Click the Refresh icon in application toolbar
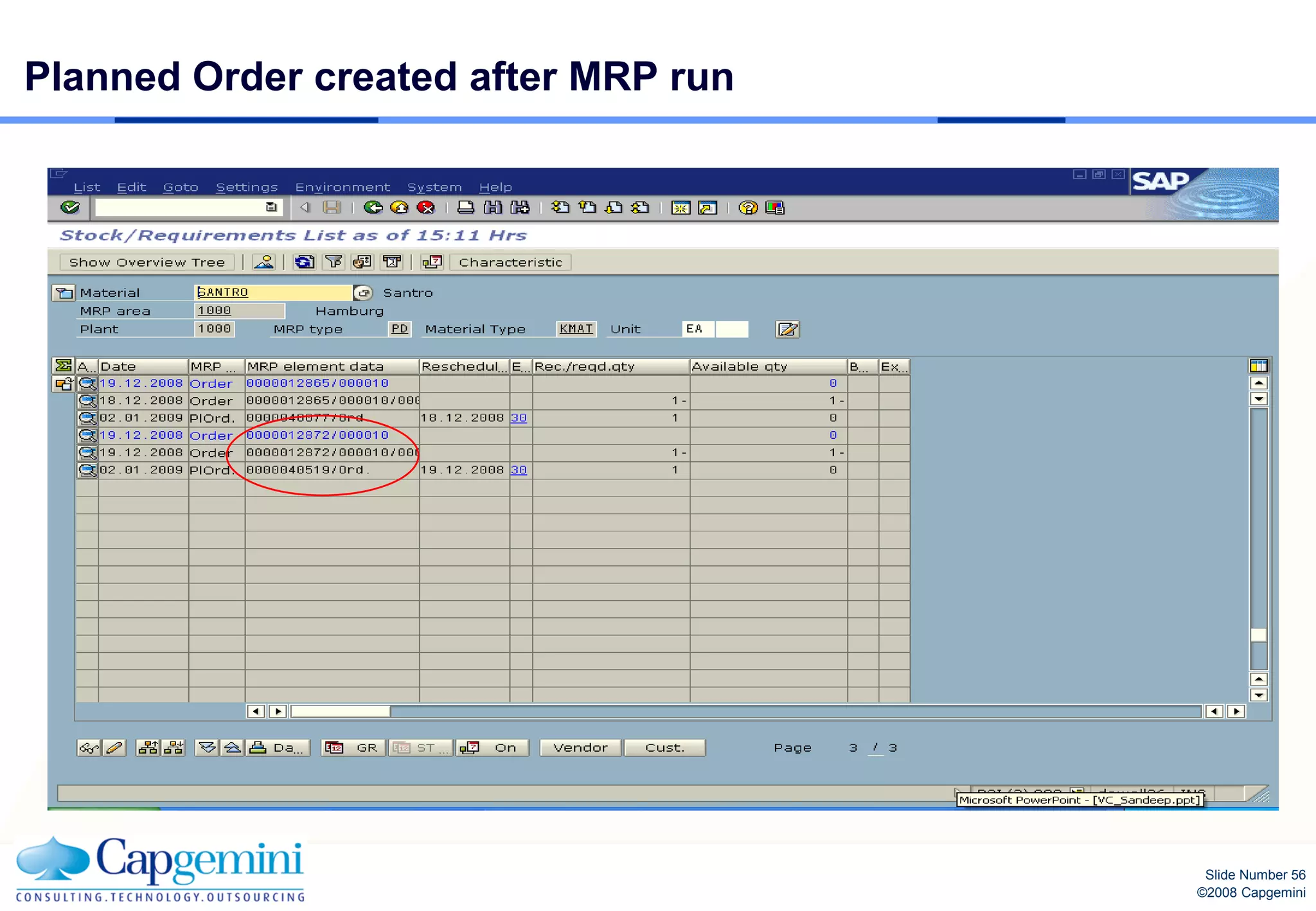The width and height of the screenshot is (1316, 911). tap(304, 262)
